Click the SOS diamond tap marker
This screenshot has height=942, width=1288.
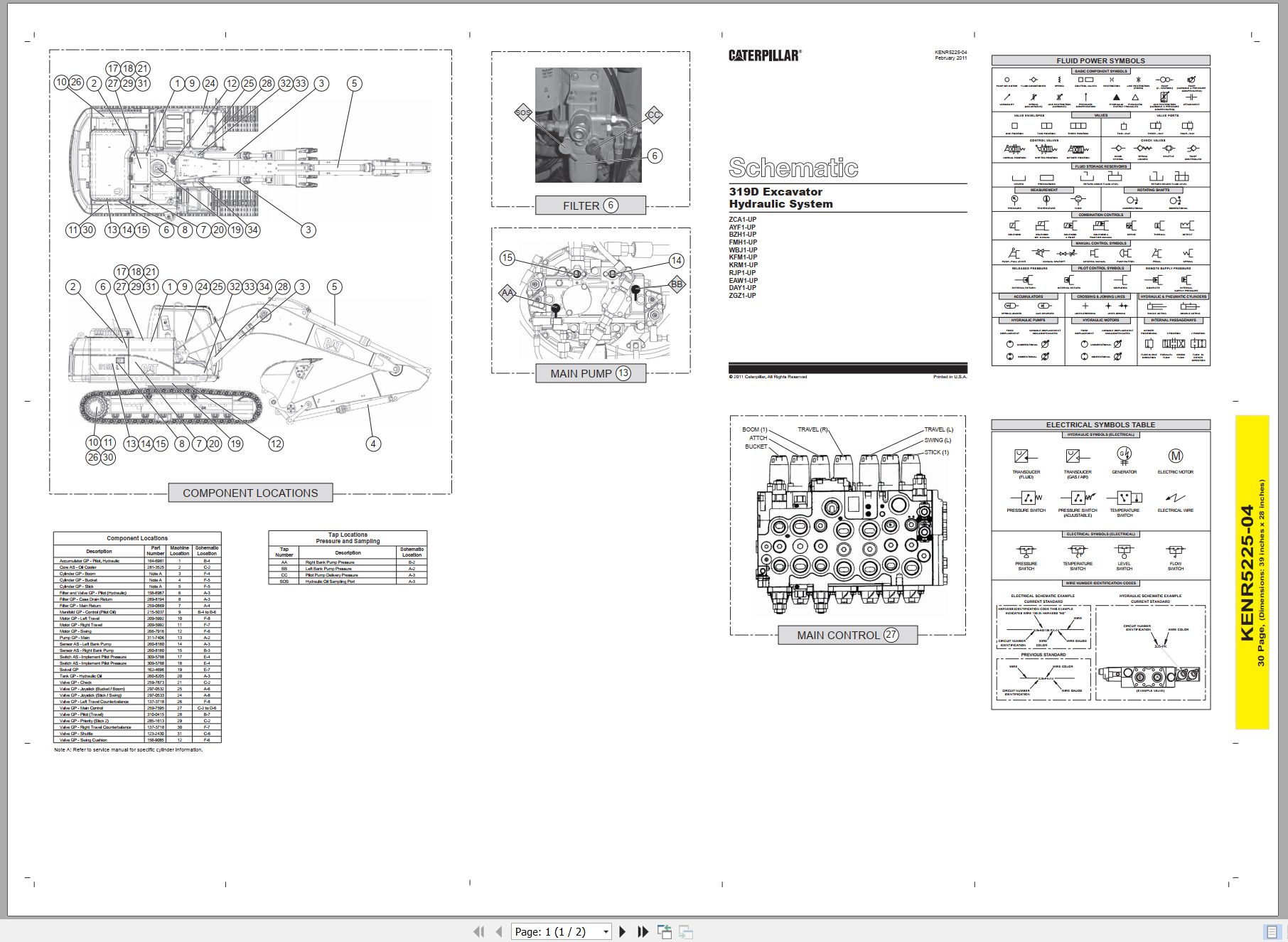pos(523,112)
